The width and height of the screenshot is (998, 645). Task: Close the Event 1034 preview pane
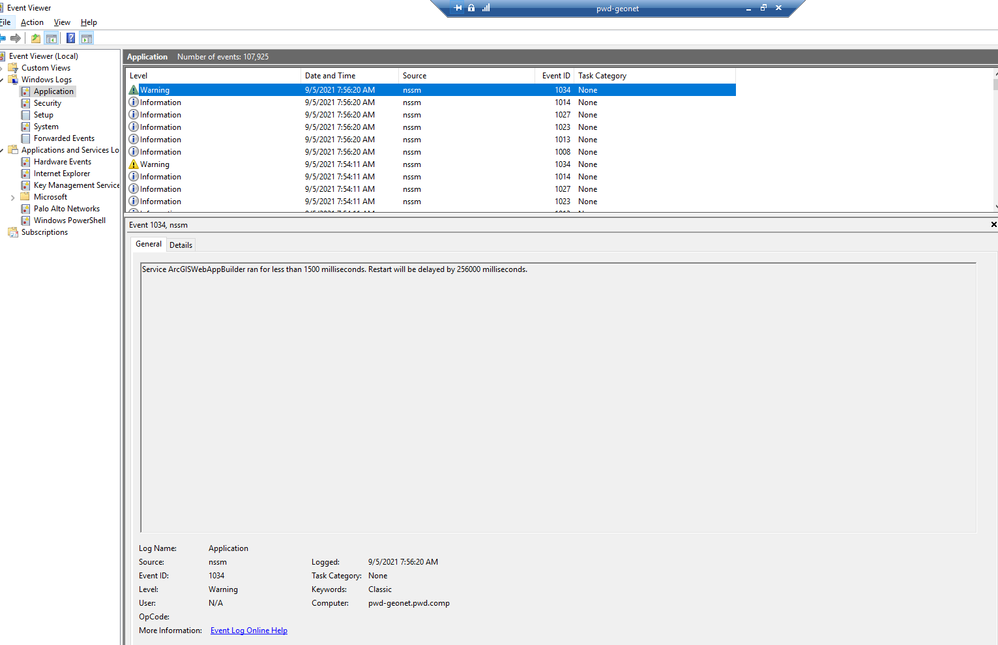[993, 225]
